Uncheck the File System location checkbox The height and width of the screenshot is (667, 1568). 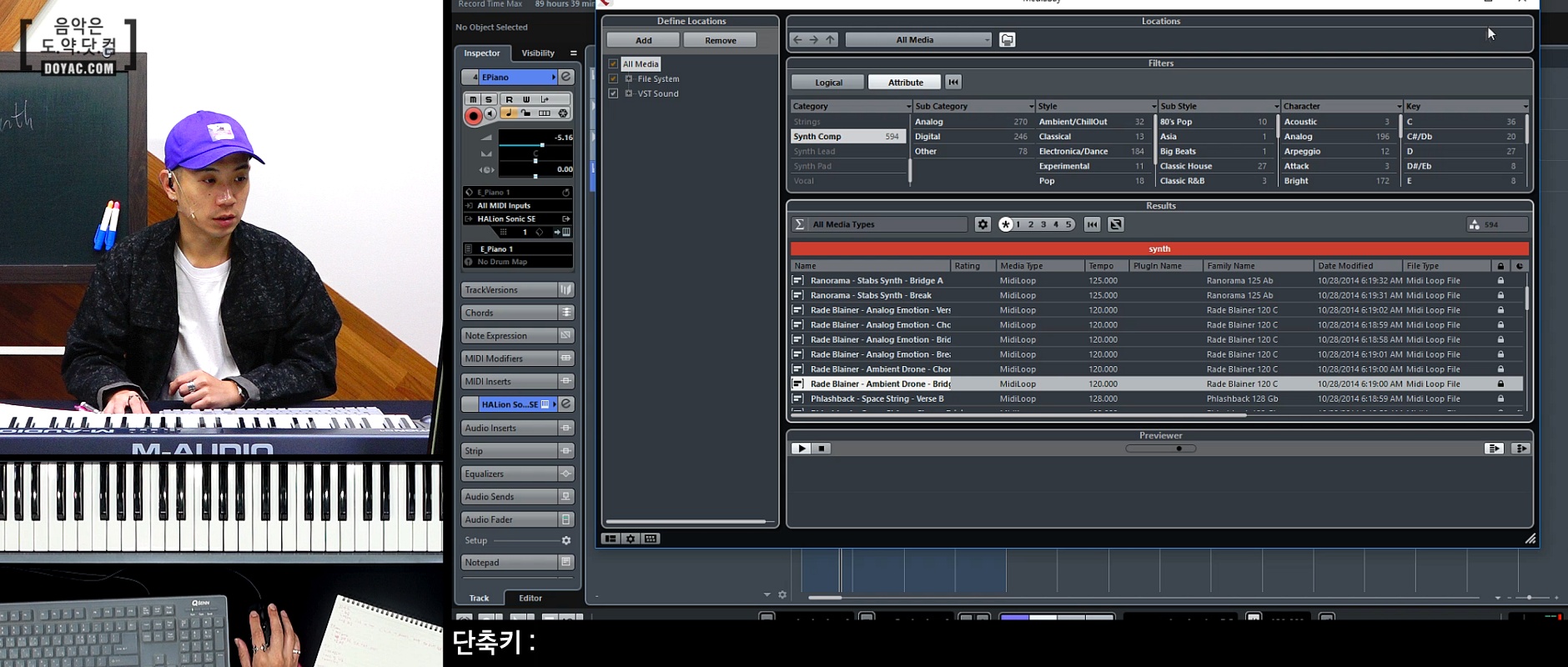(613, 79)
